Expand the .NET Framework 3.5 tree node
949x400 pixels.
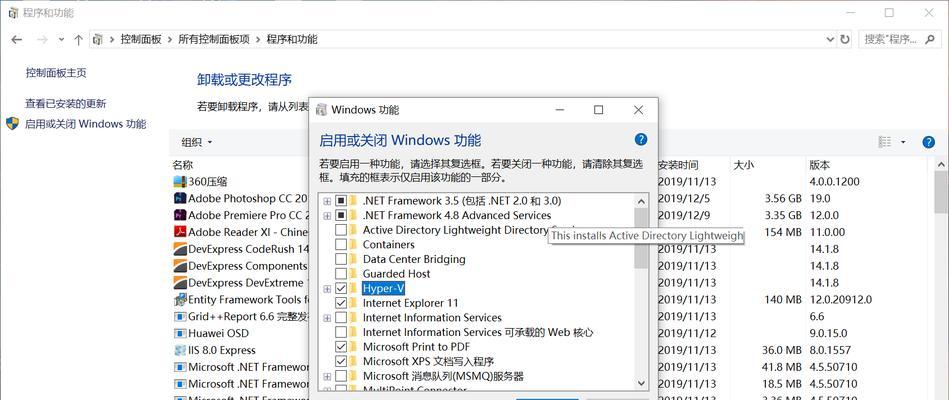pos(327,201)
